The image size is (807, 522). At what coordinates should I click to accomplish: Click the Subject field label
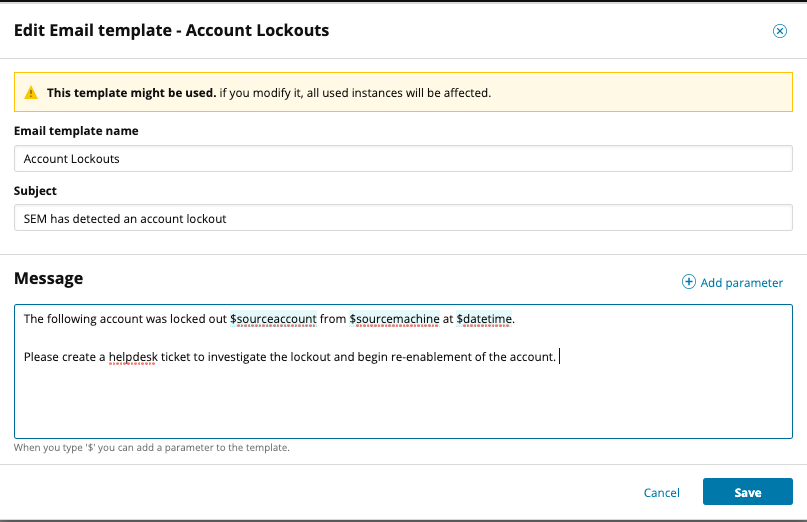tap(35, 190)
